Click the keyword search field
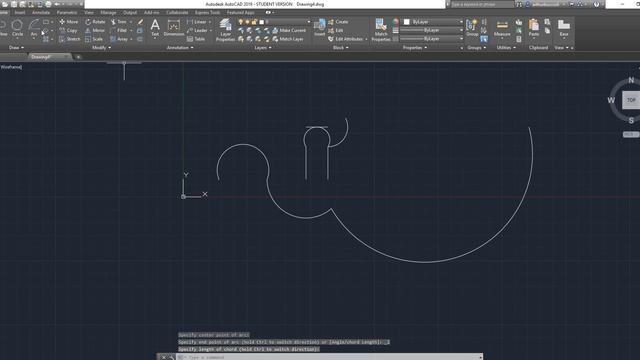 [x=482, y=4]
